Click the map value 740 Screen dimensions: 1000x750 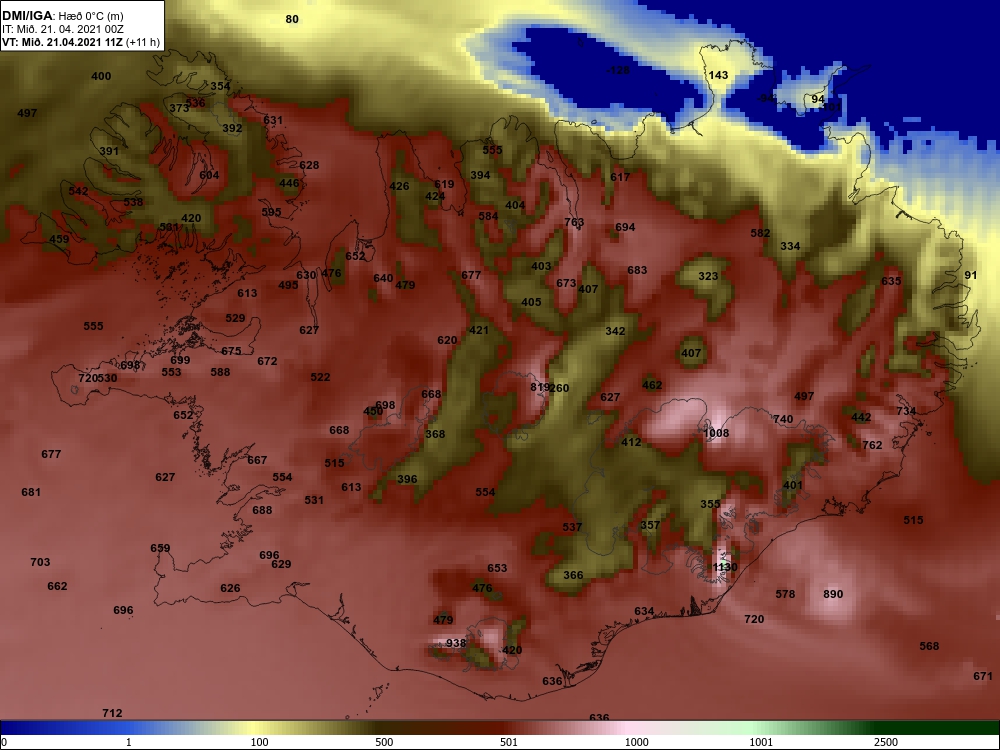pyautogui.click(x=783, y=419)
